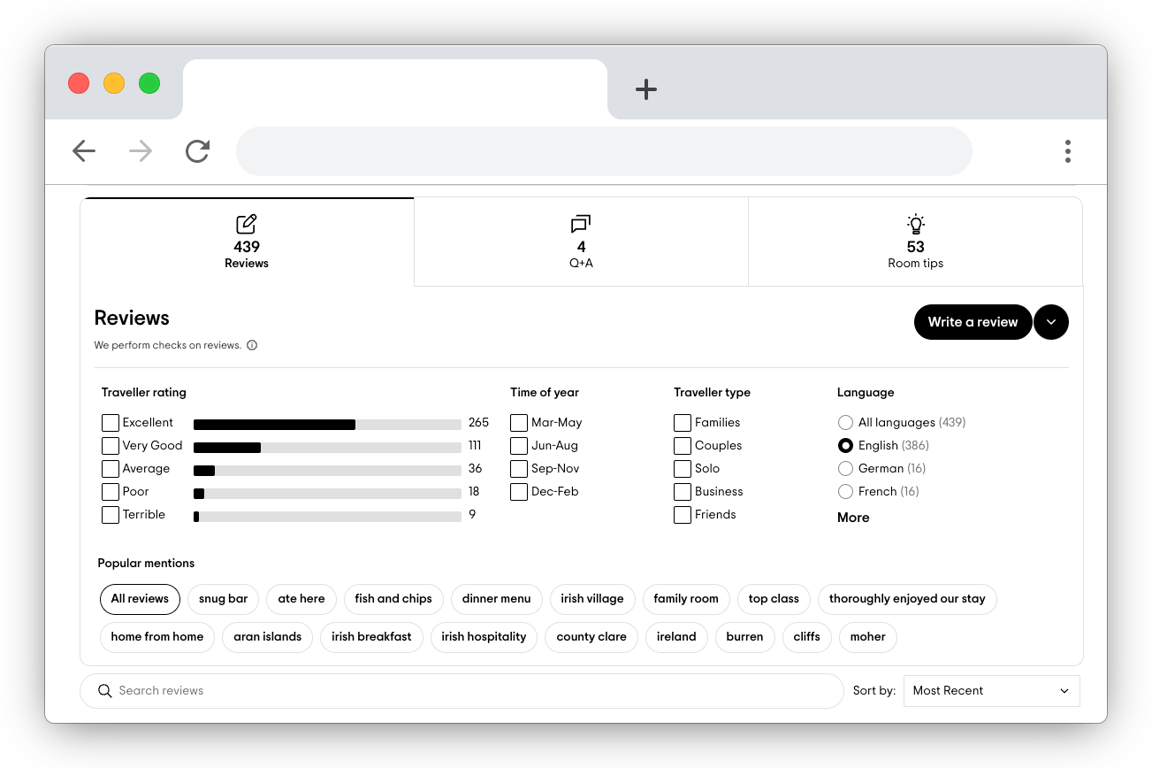Click the Average rating bar
This screenshot has width=1152, height=768.
coord(327,471)
